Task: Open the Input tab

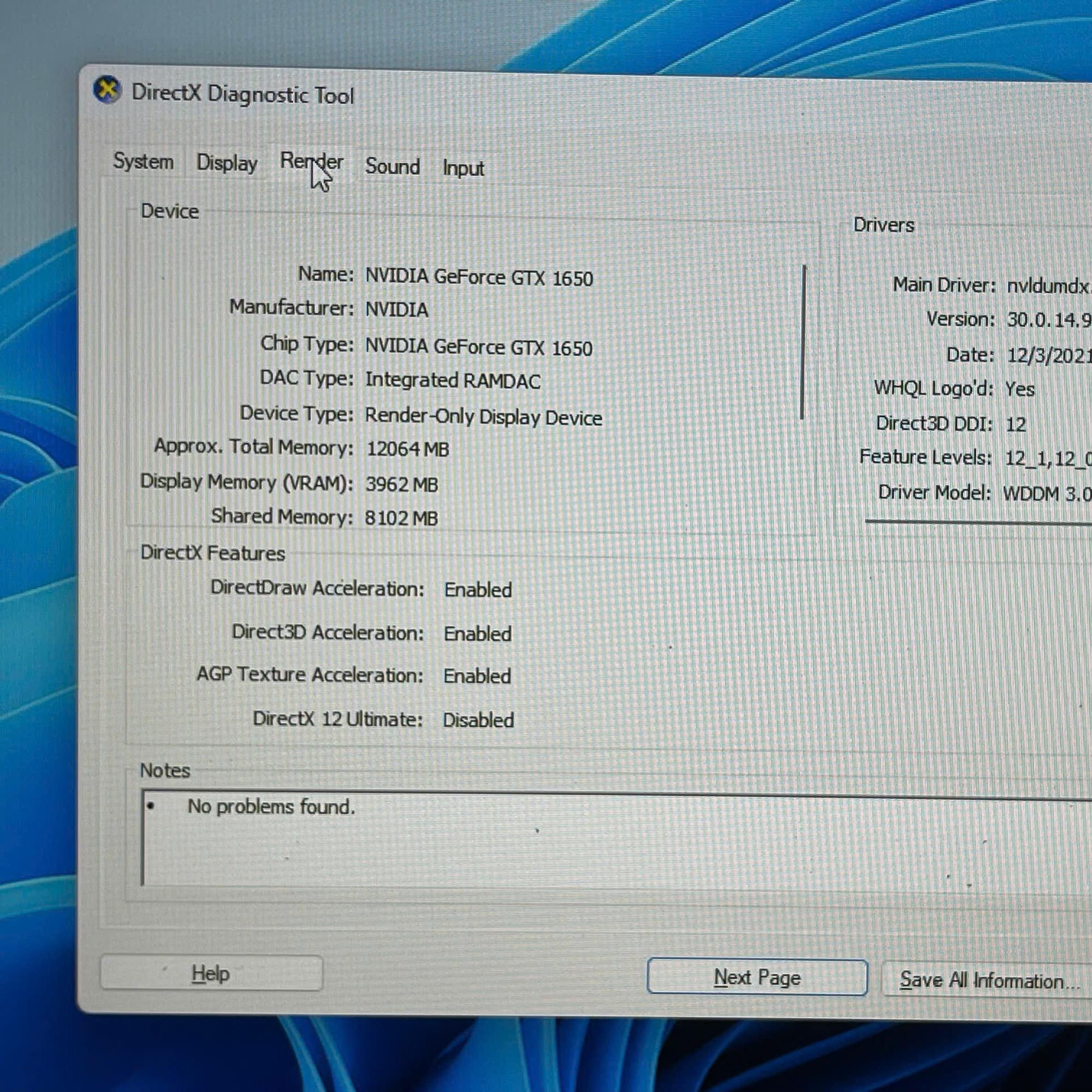Action: tap(464, 168)
